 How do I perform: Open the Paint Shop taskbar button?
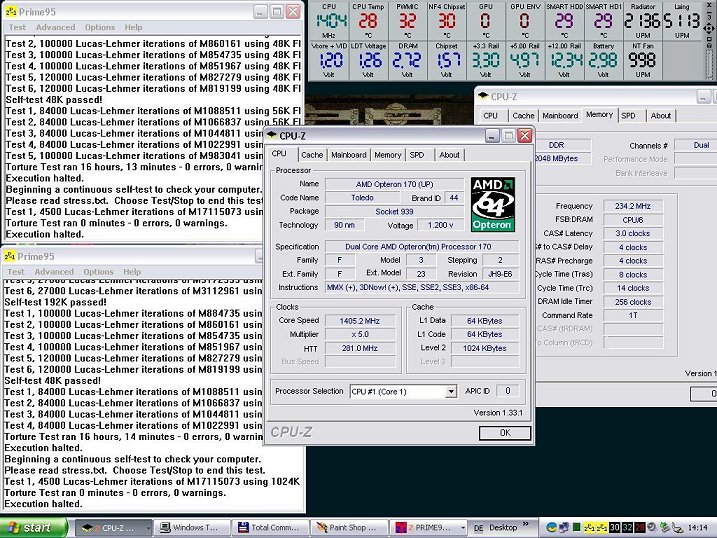tap(349, 527)
